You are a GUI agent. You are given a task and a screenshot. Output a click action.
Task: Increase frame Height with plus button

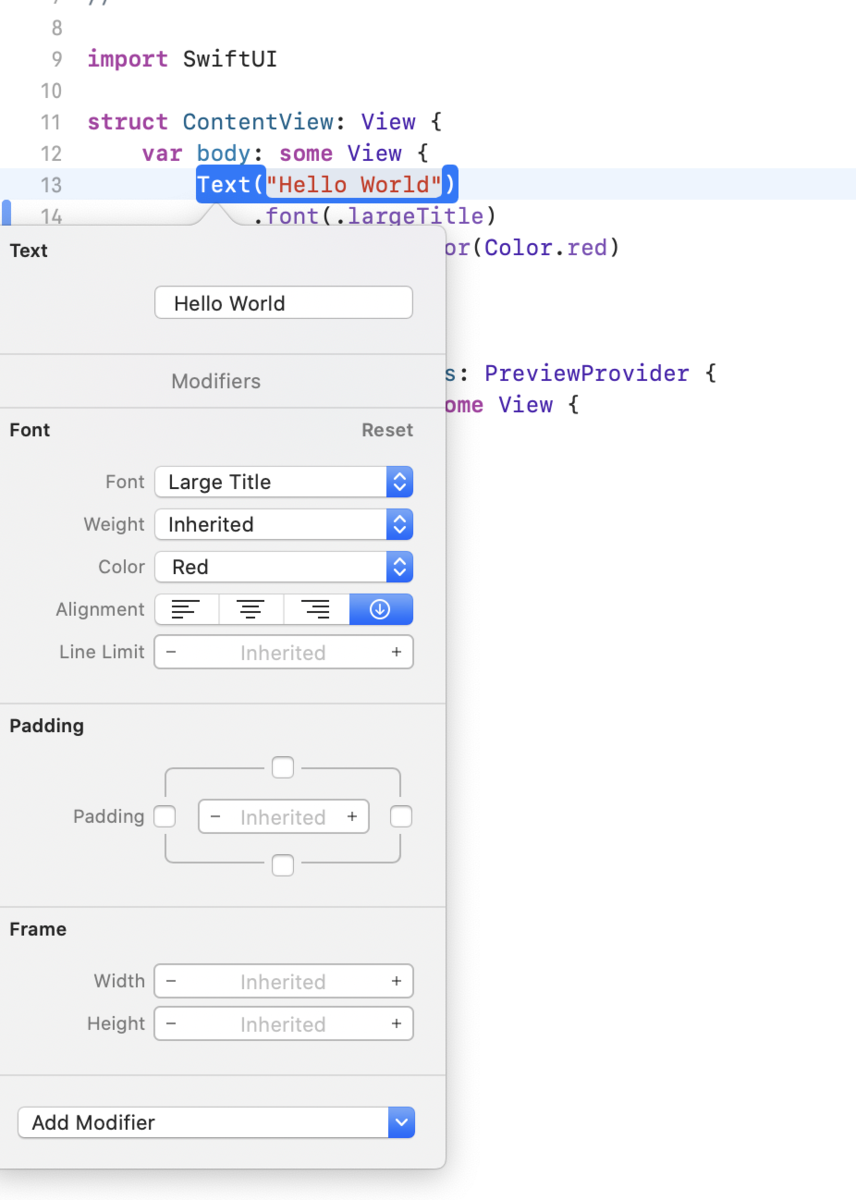[x=396, y=1024]
